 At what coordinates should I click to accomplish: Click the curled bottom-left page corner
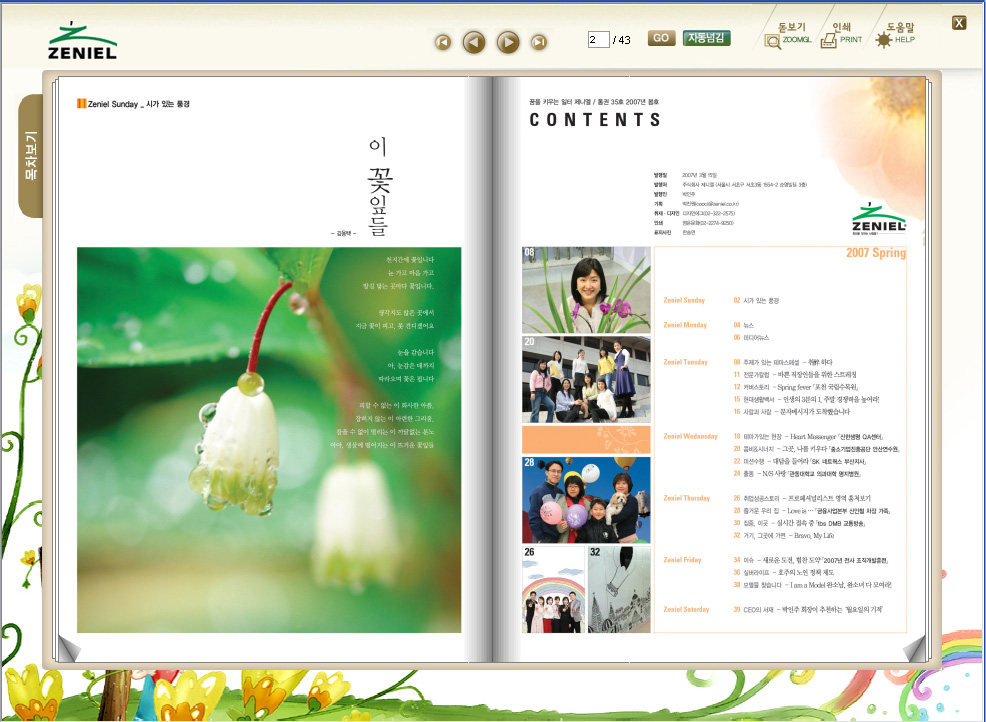click(70, 650)
